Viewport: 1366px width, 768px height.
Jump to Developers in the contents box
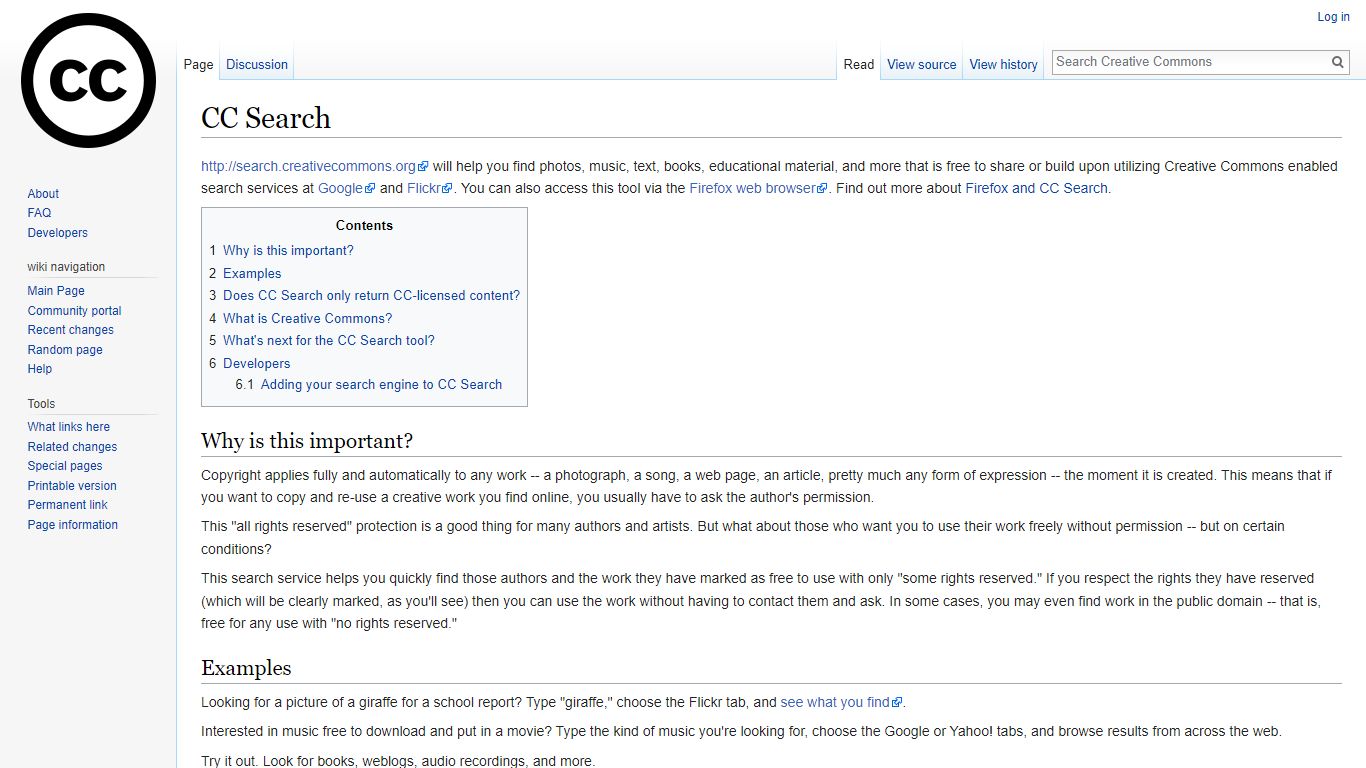click(256, 363)
